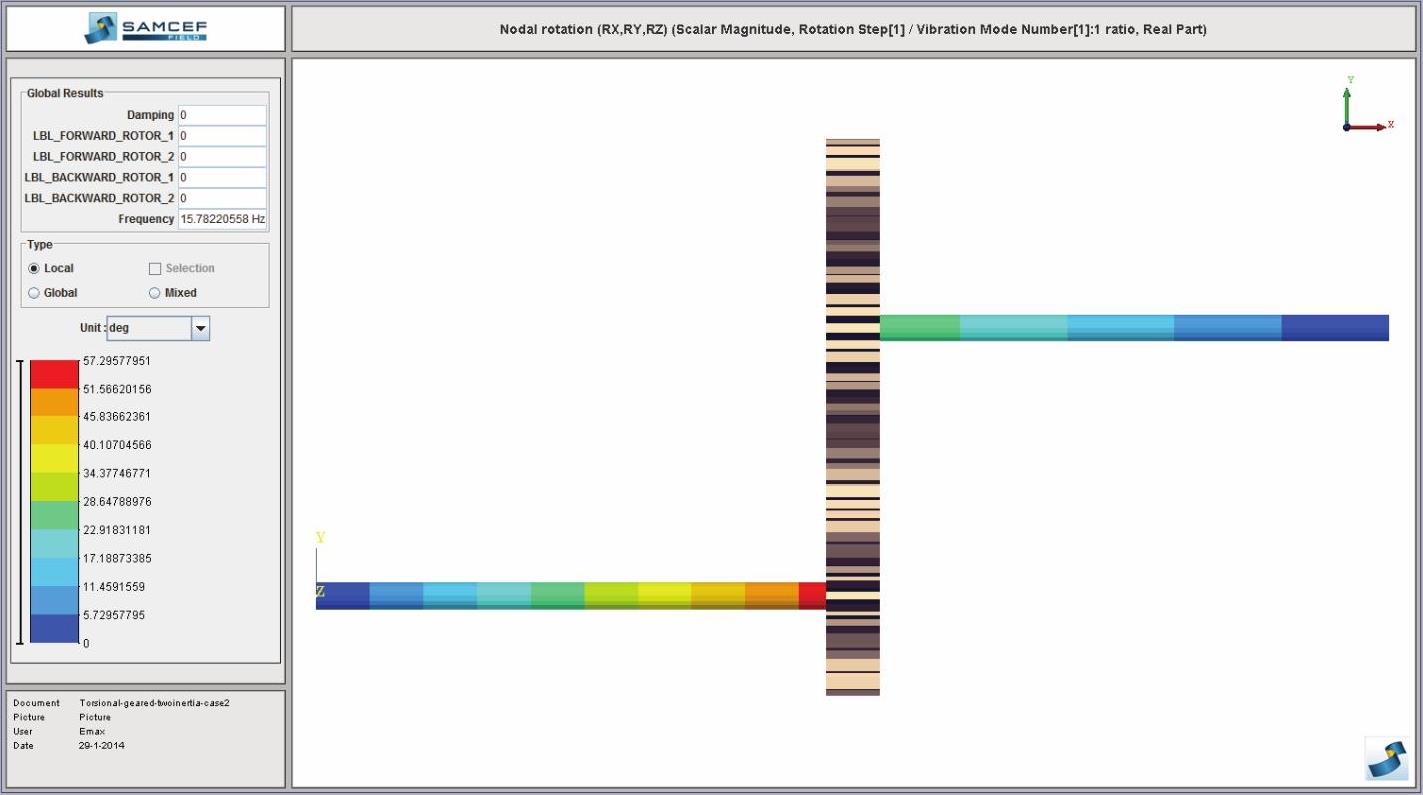Image resolution: width=1423 pixels, height=795 pixels.
Task: Click the LBL_FORWARD_ROTOR_1 value field
Action: tap(222, 136)
